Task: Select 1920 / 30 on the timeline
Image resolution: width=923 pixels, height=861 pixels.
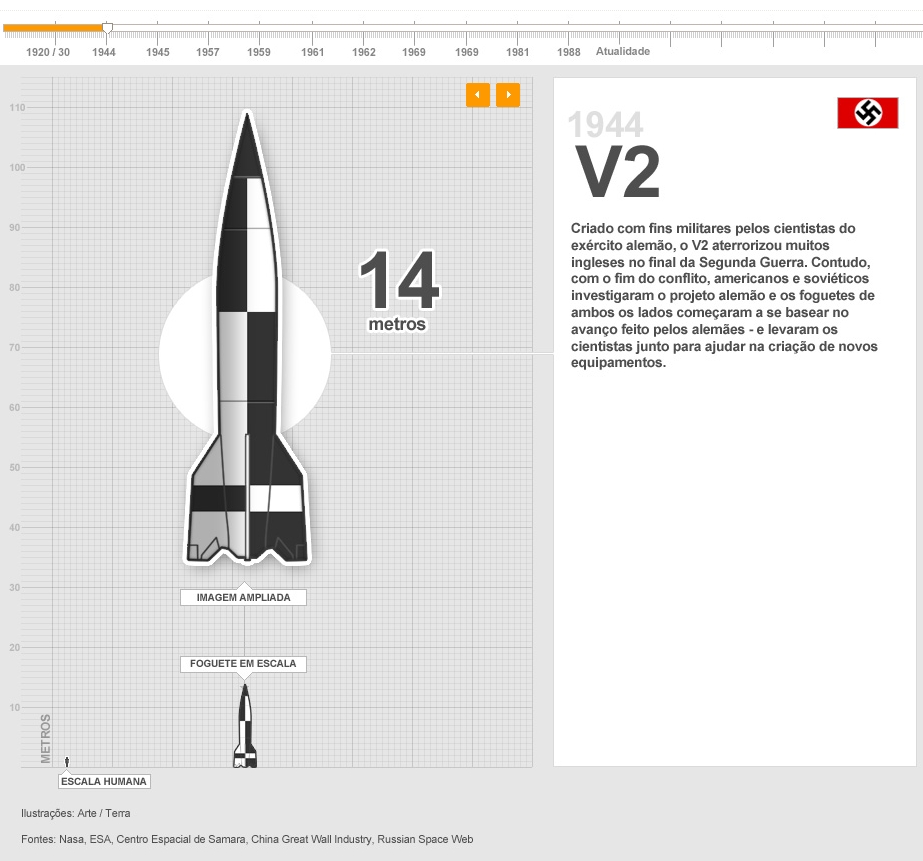Action: (x=47, y=52)
